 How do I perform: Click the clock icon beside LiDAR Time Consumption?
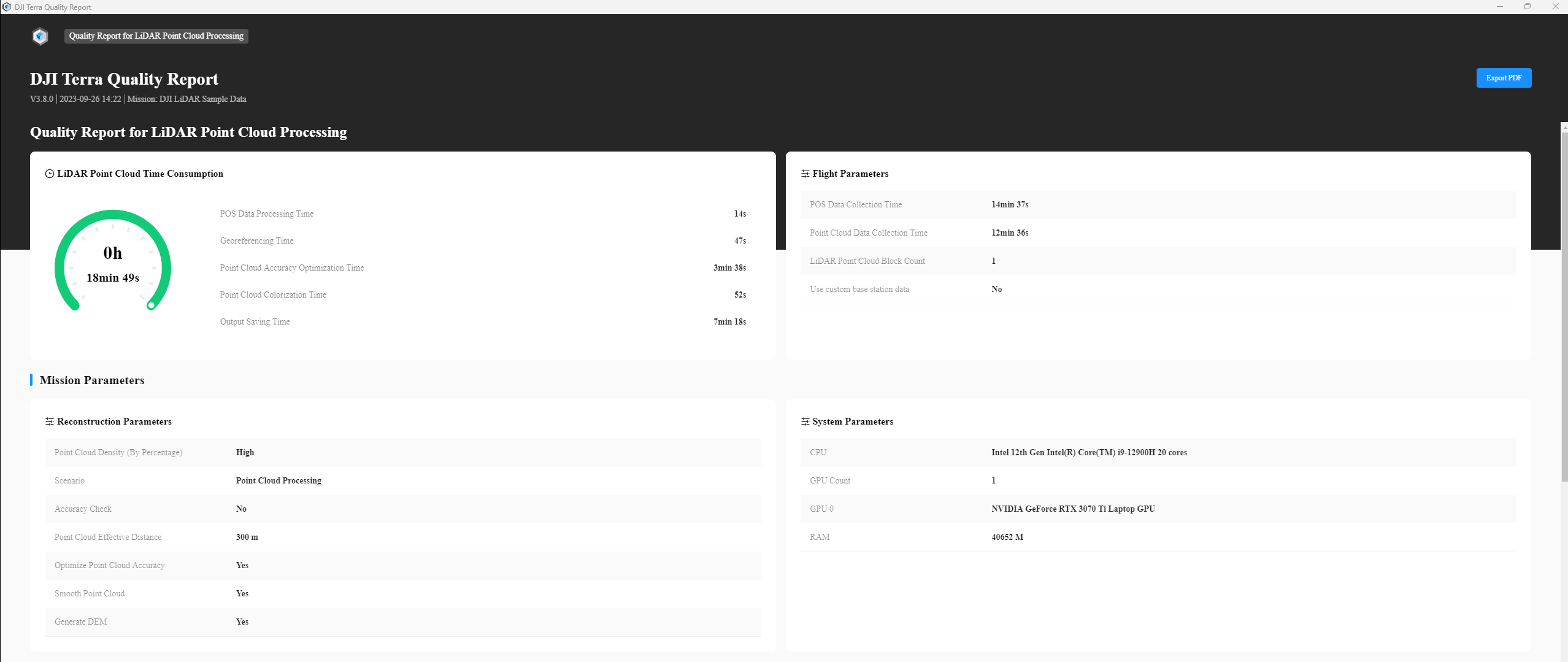coord(50,174)
